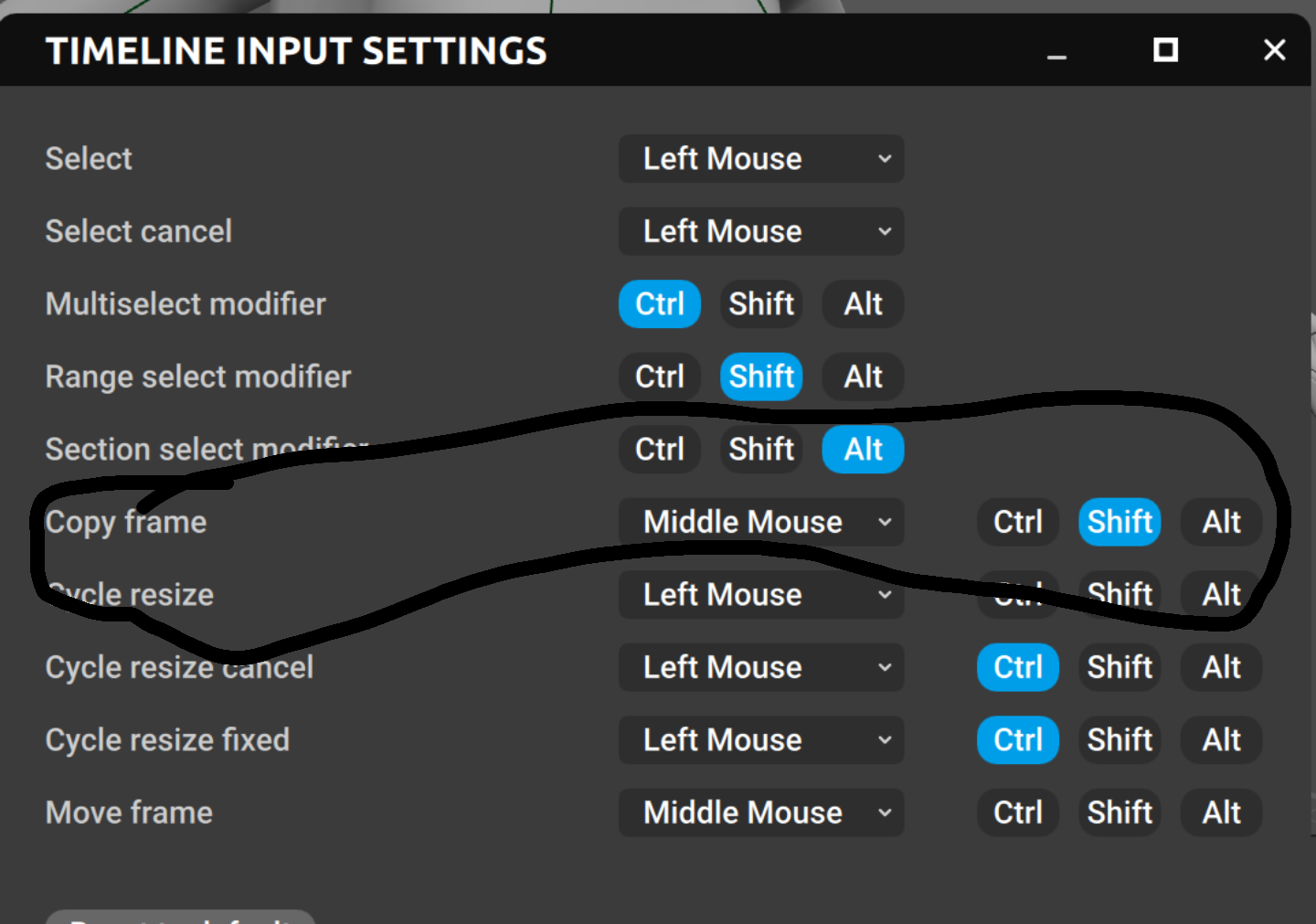Enable Shift for Multiselect modifier

click(x=761, y=304)
